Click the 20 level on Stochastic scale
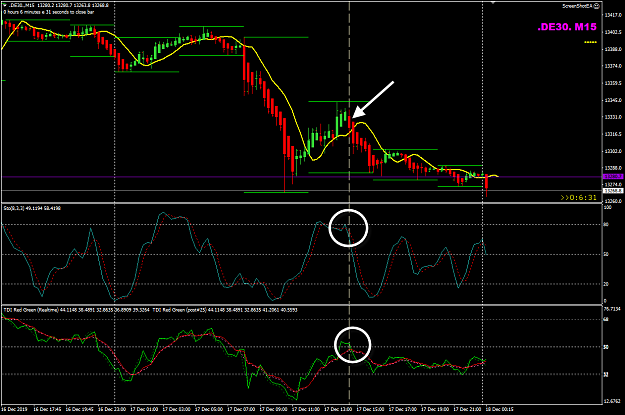Screen dimensions: 625x415 click(x=606, y=284)
